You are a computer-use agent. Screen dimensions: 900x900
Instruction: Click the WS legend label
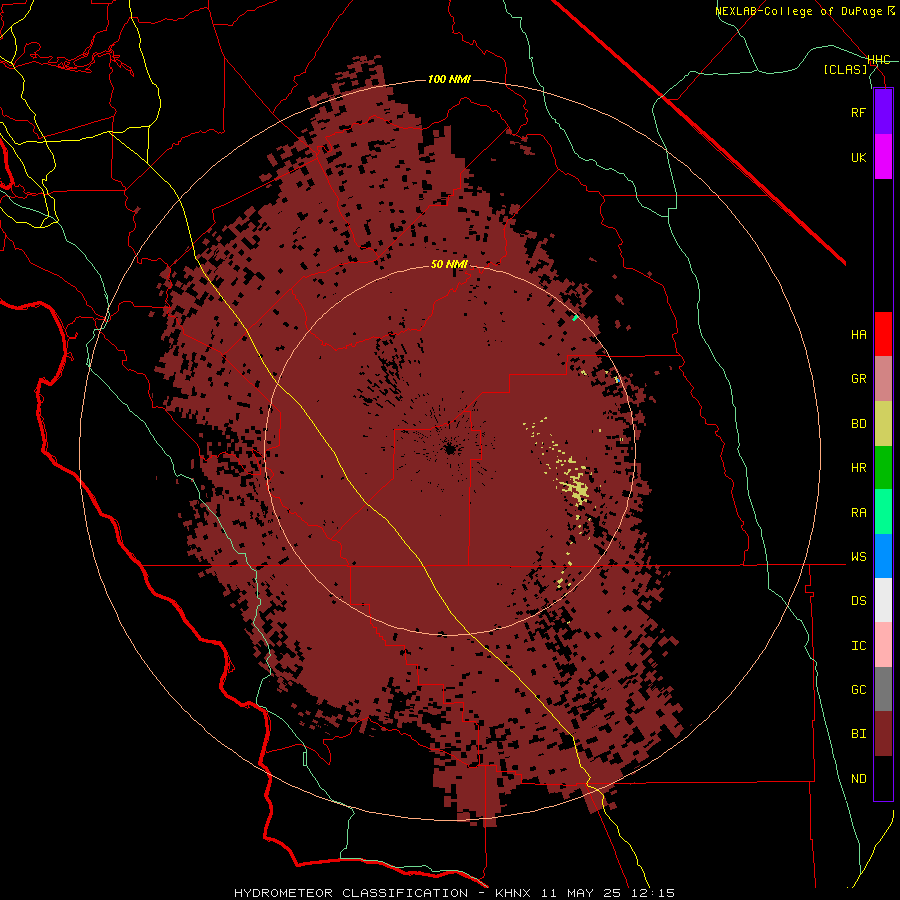pos(858,556)
